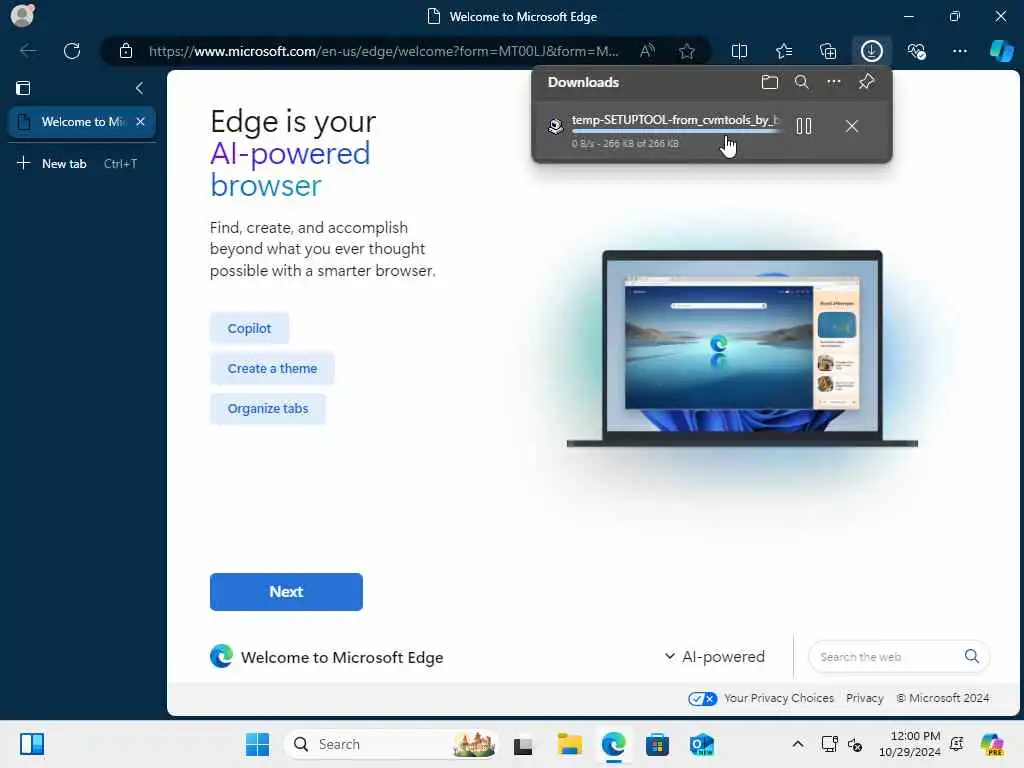Click Organize tabs button

268,409
